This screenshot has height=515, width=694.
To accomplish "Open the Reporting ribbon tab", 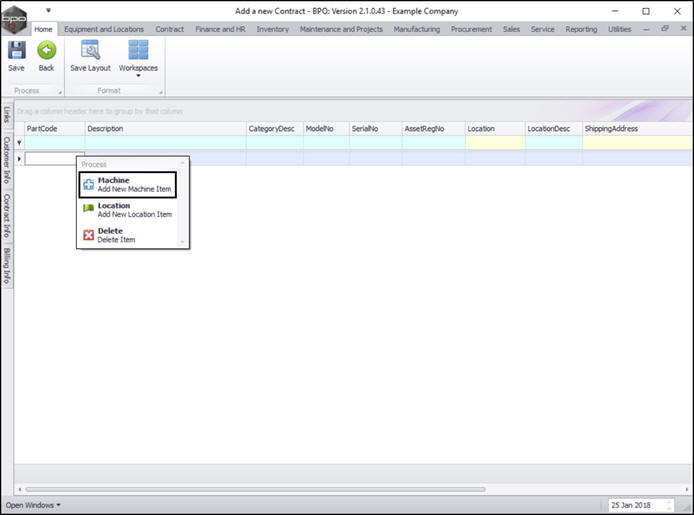I will point(581,29).
